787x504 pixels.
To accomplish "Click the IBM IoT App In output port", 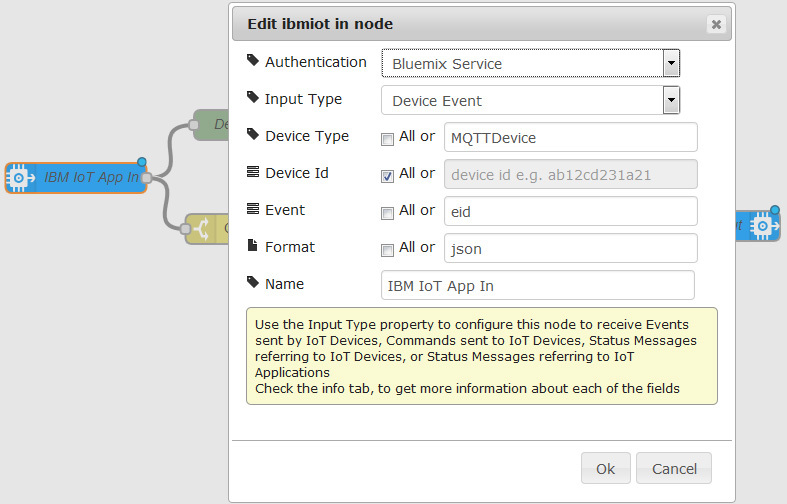I will (147, 178).
